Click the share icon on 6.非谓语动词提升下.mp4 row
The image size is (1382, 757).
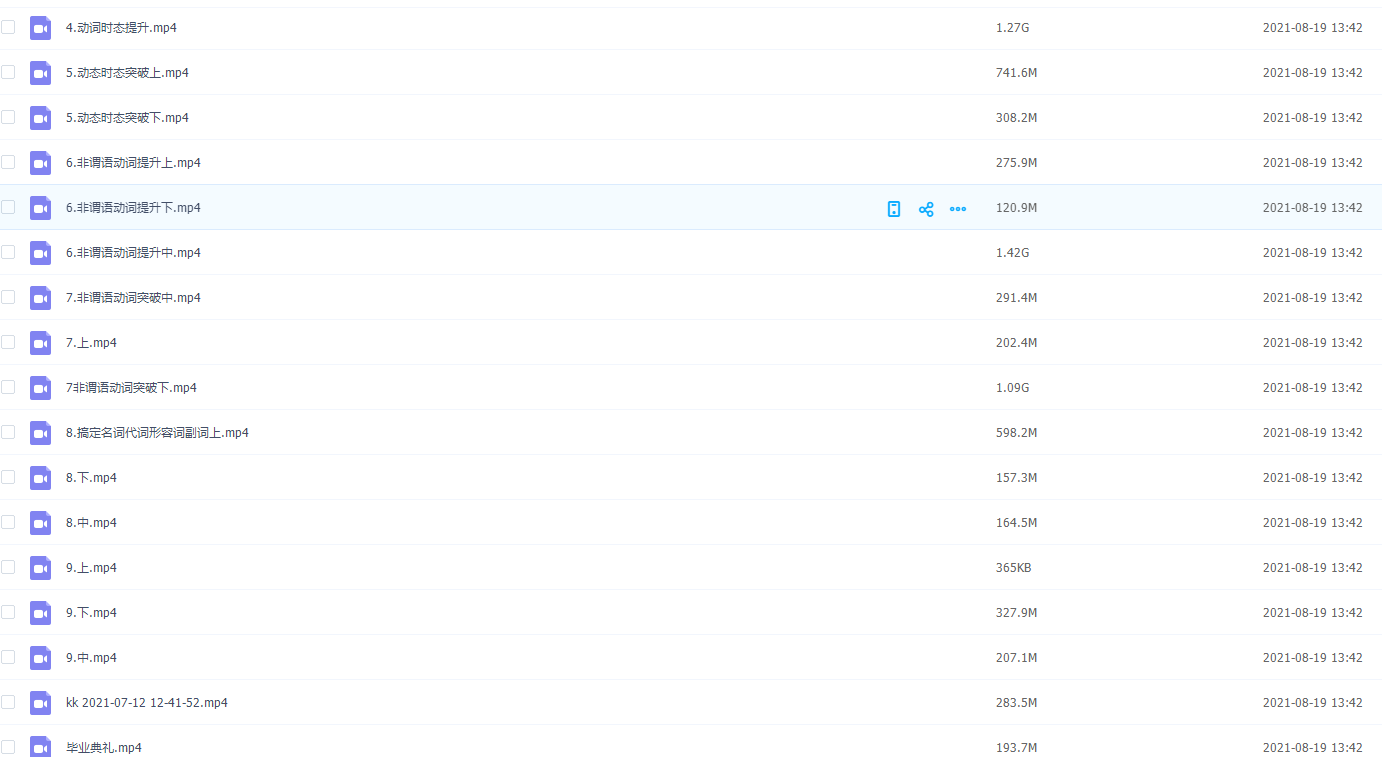point(926,209)
